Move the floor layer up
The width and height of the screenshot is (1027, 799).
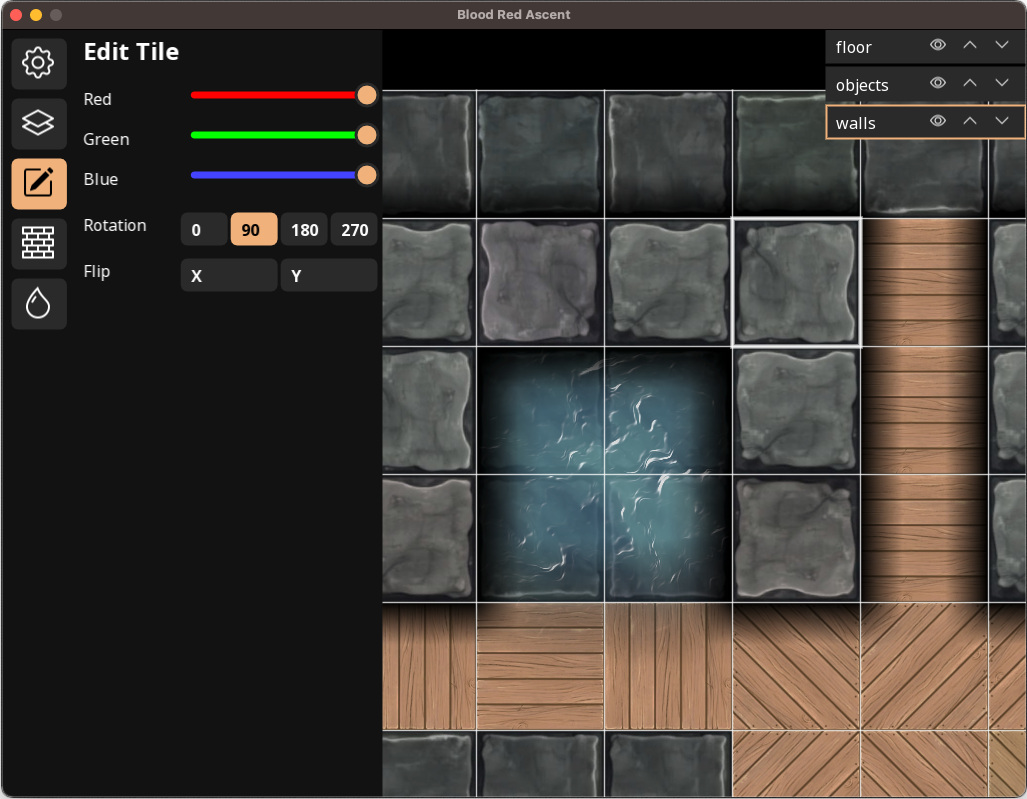969,46
